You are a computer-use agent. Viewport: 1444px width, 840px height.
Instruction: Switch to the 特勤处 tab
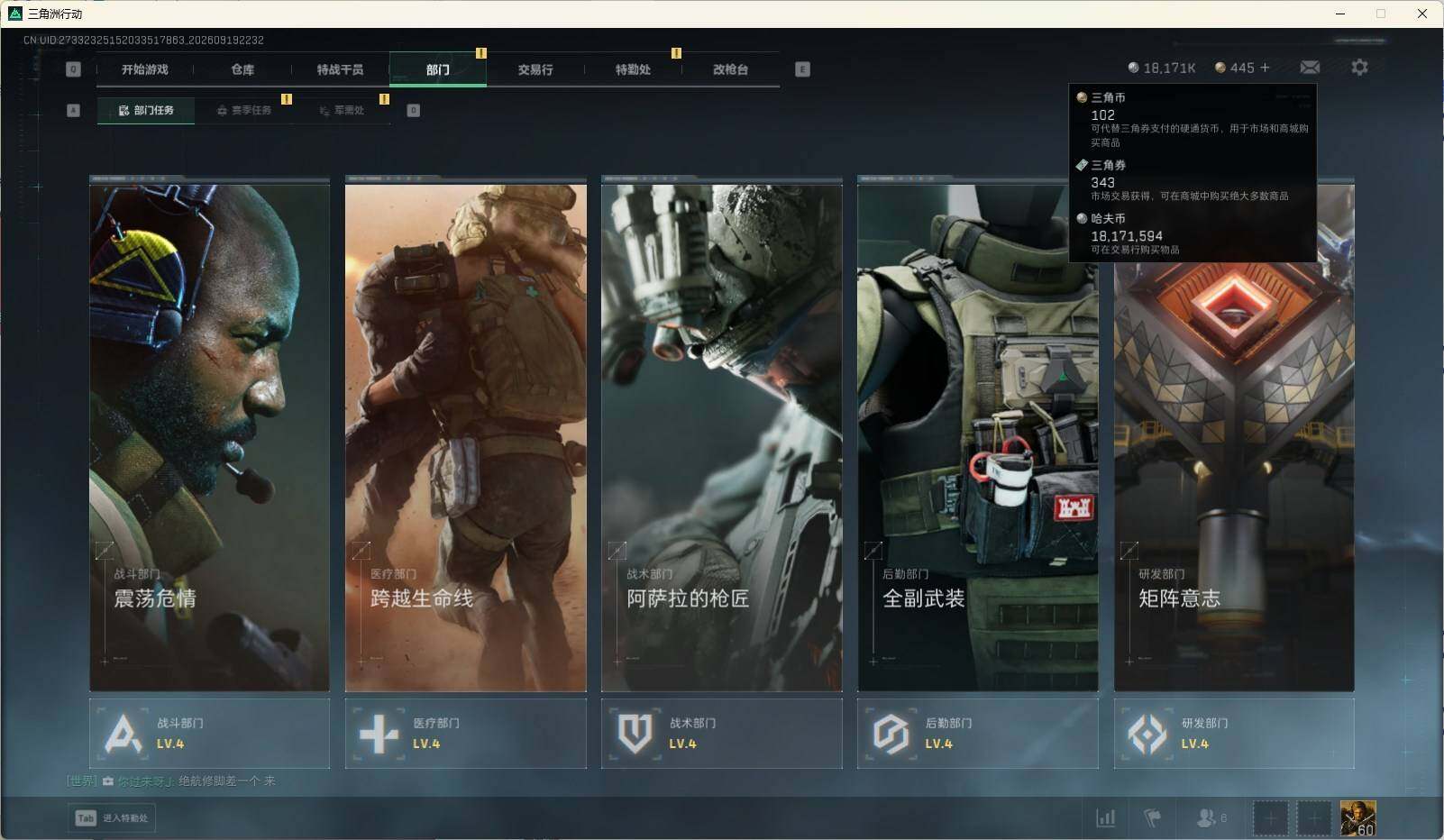(633, 69)
